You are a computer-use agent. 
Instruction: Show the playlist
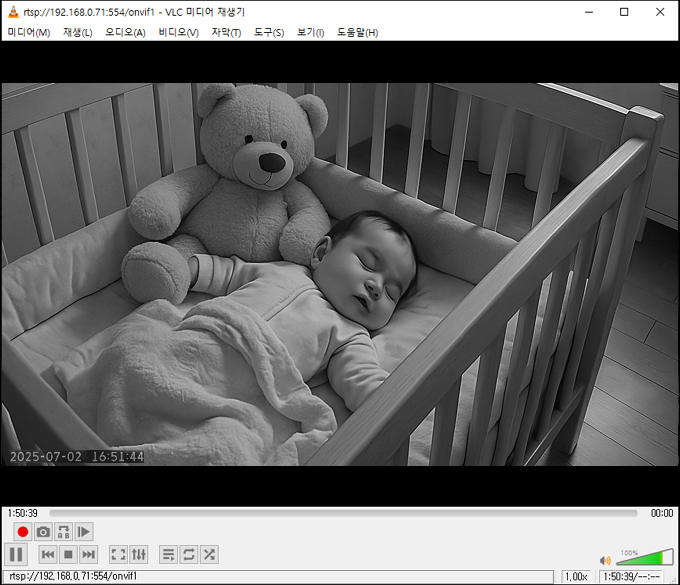point(168,554)
